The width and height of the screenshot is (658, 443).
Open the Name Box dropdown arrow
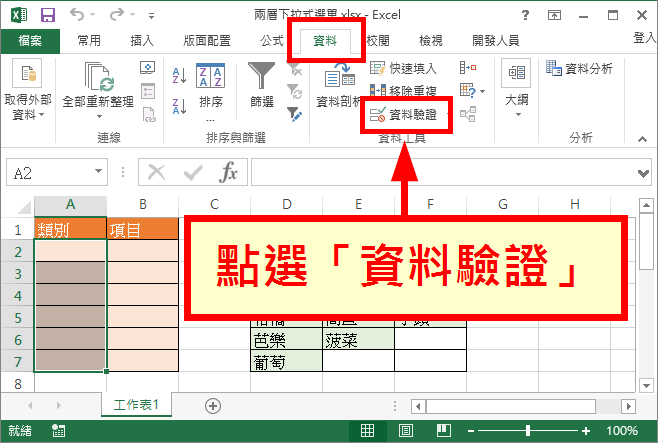pos(99,171)
